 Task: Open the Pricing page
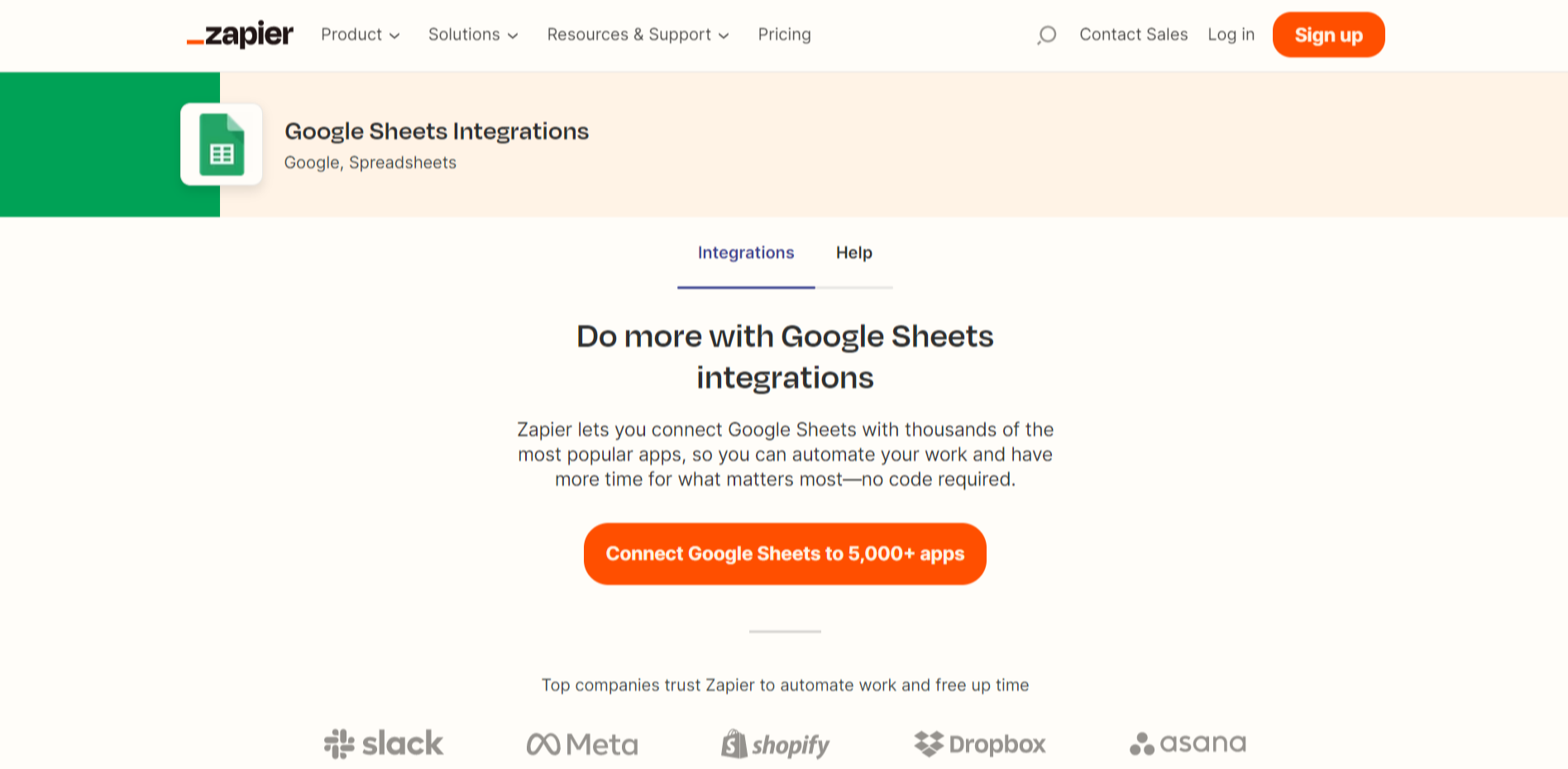pyautogui.click(x=784, y=35)
